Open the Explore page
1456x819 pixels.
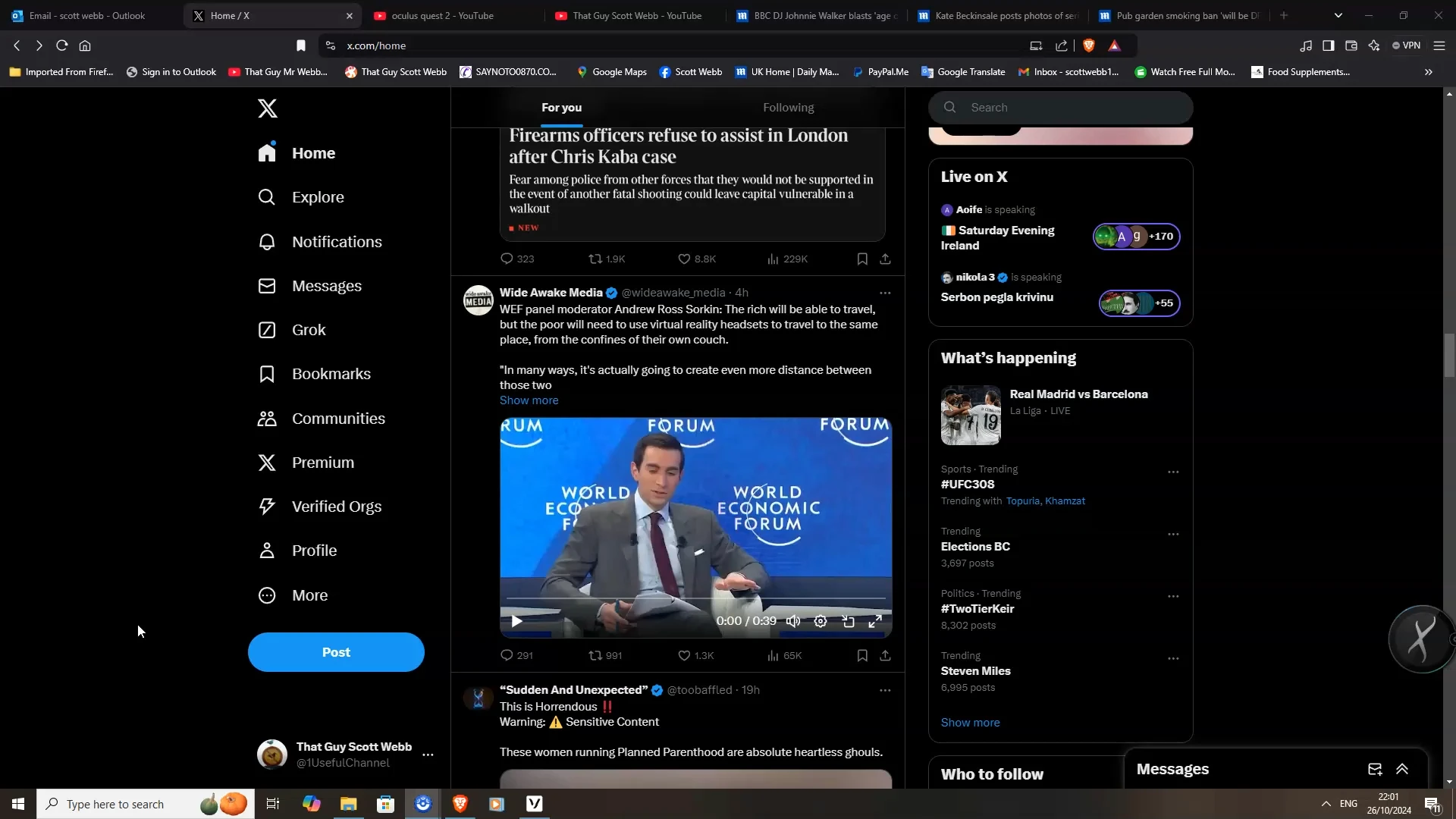click(301, 197)
